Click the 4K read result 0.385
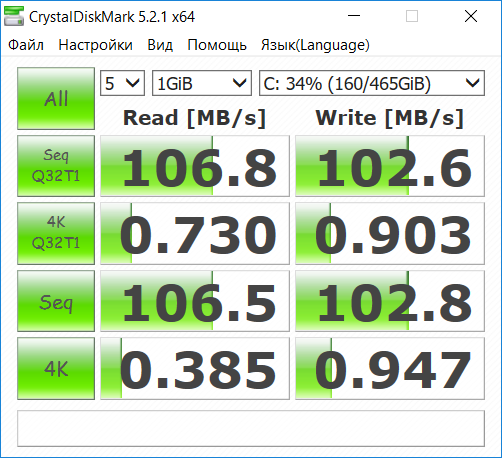Screen dimensions: 502x458 pyautogui.click(x=195, y=368)
